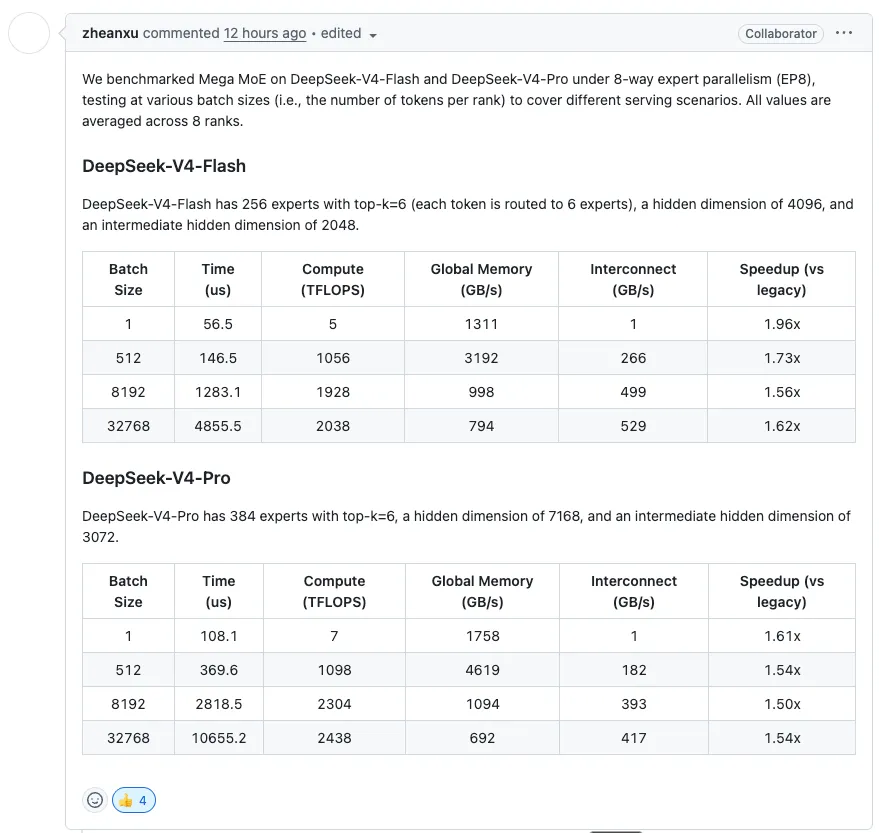Click the 'Interconnect (GB/s)' header in Pro table
Viewport: 879px width, 833px height.
click(633, 591)
